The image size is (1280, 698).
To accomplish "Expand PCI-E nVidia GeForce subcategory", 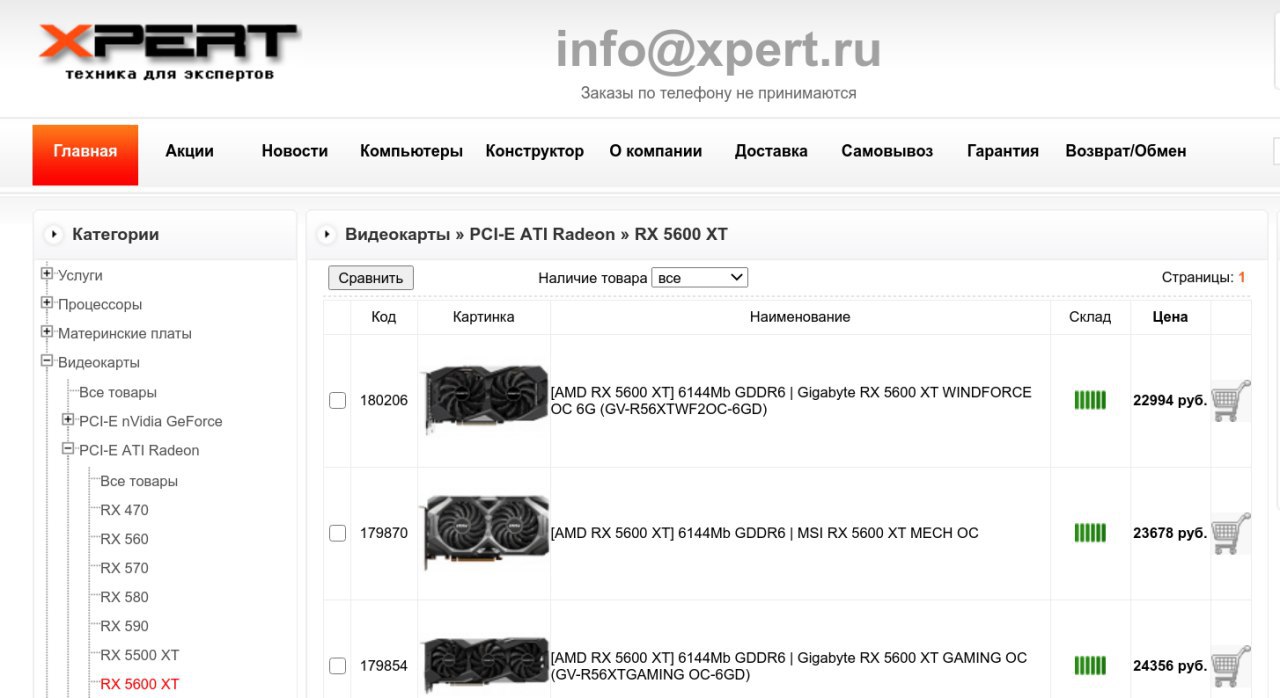I will click(68, 420).
